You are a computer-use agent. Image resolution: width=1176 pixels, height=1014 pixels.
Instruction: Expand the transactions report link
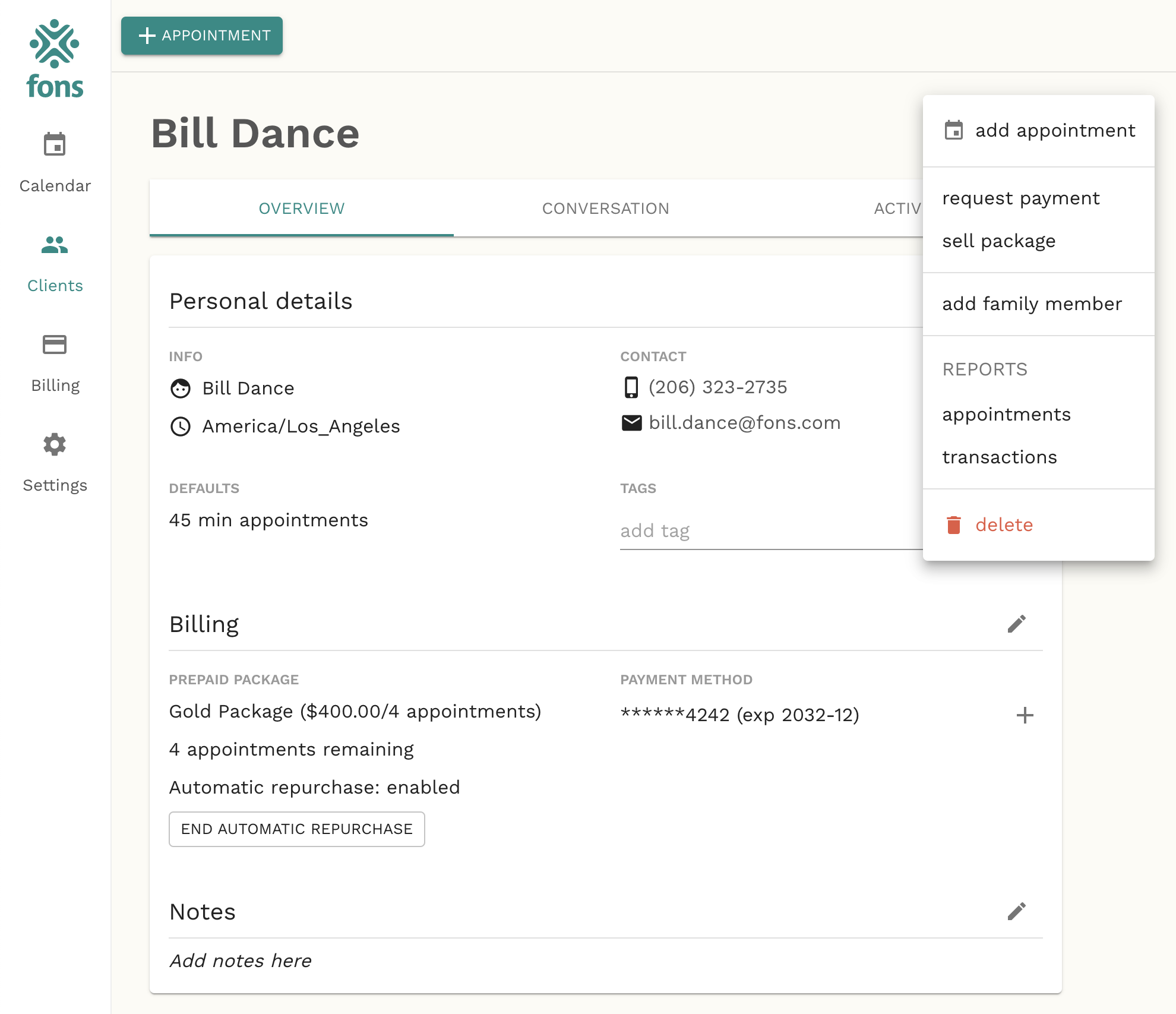(x=999, y=457)
